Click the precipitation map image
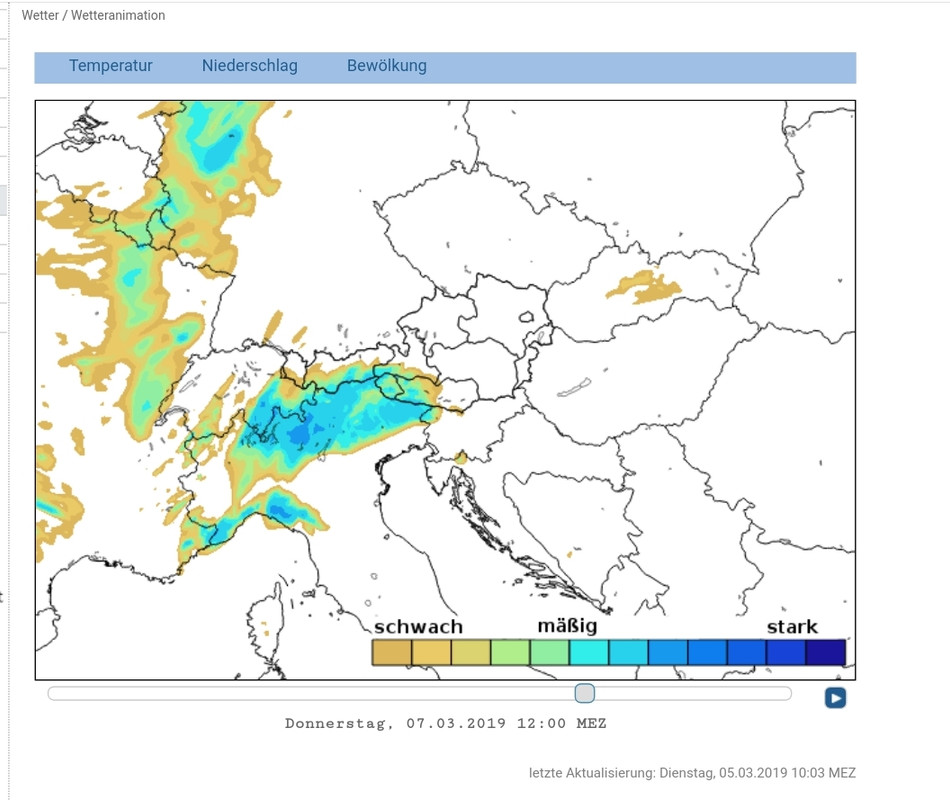Screen dimensions: 950x800 (x=445, y=390)
